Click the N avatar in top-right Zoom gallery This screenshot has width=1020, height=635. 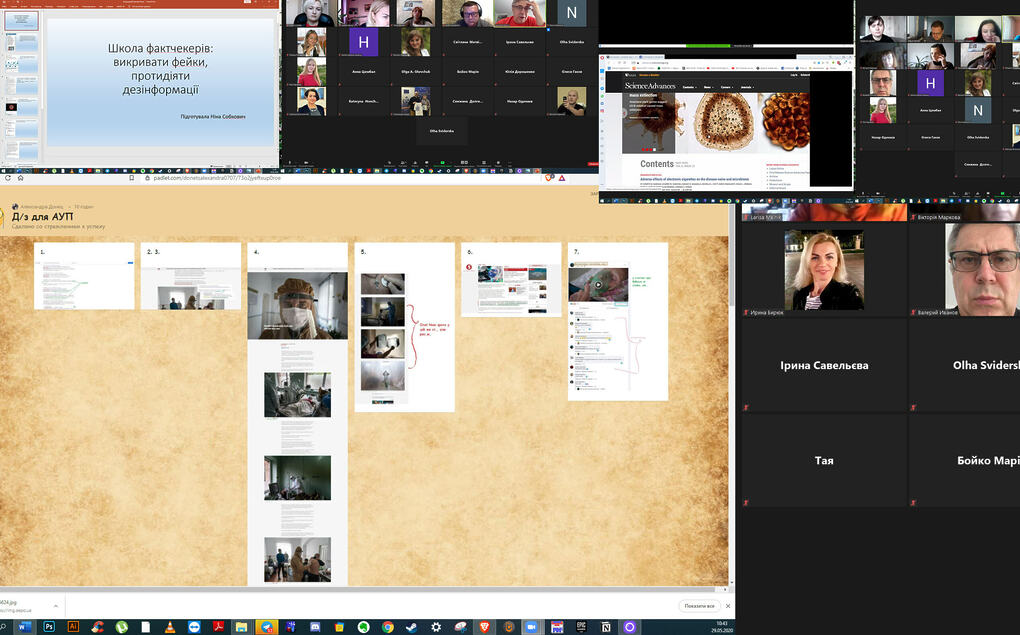tap(978, 111)
